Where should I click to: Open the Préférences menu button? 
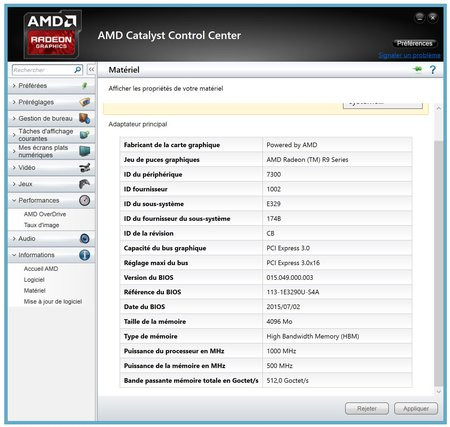point(414,43)
